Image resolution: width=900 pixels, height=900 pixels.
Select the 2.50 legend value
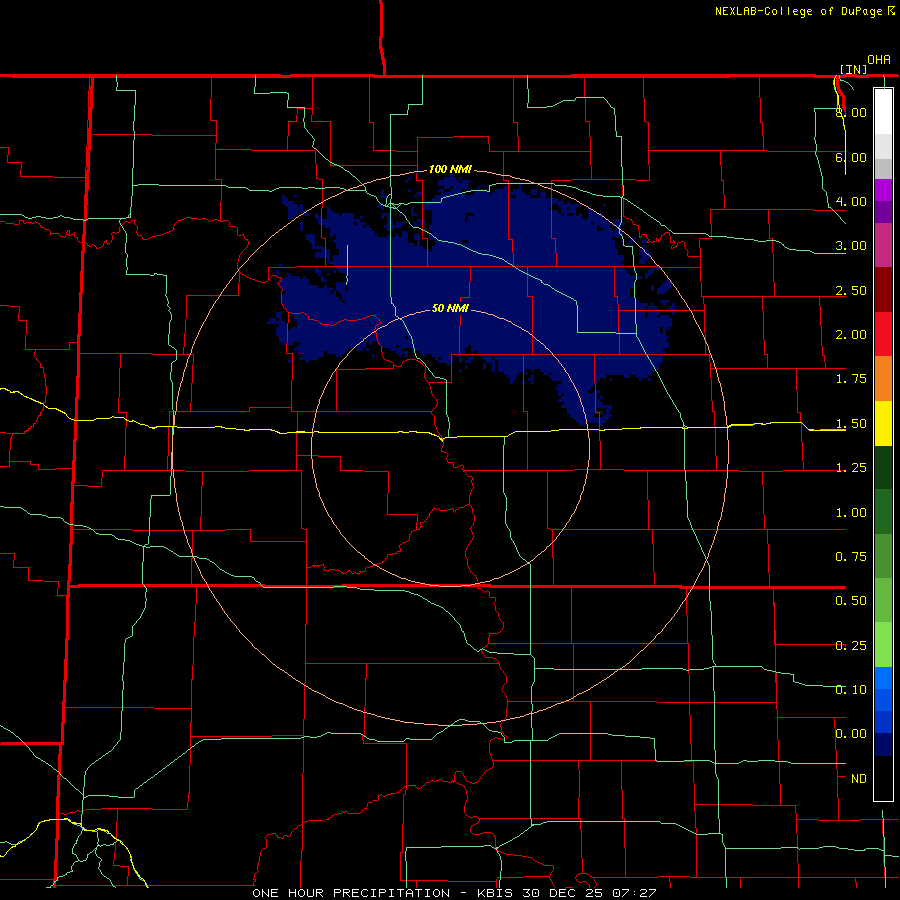point(851,290)
